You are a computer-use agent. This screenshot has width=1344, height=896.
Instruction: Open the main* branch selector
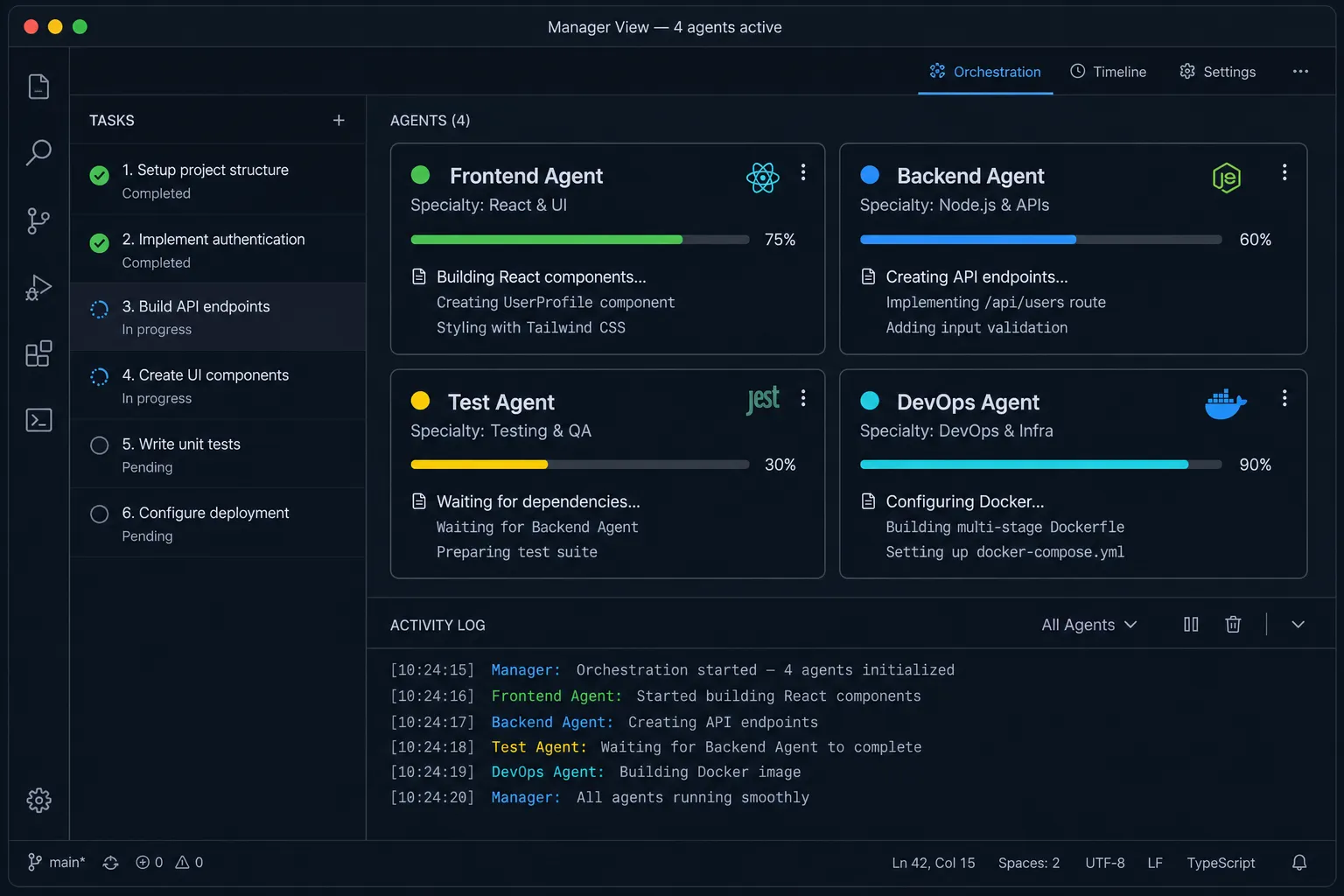[57, 863]
